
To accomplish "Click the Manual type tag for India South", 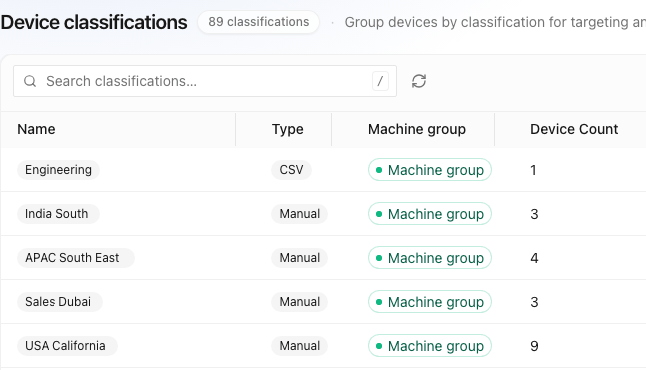I will point(300,214).
